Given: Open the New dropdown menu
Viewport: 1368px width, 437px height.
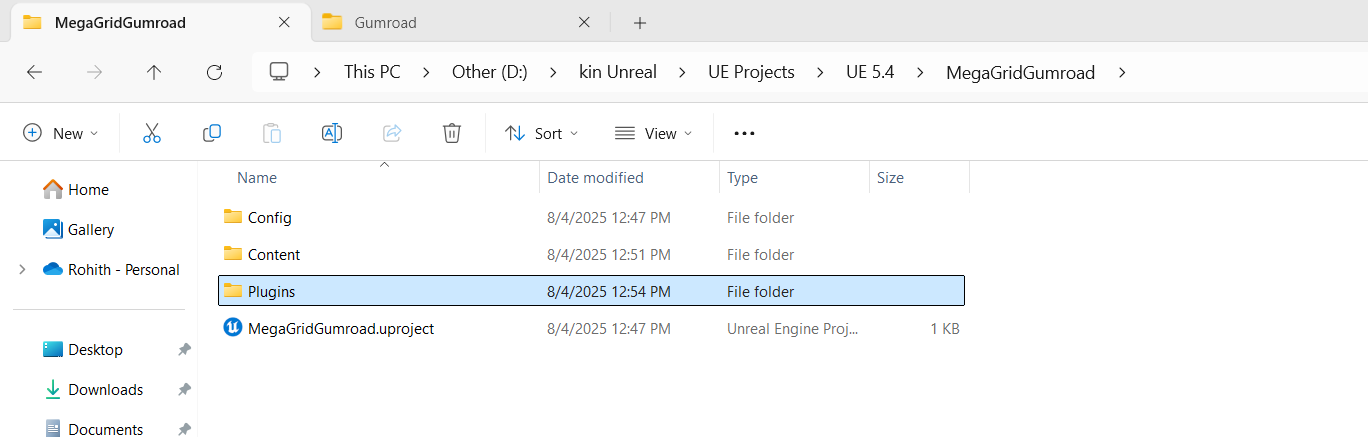Looking at the screenshot, I should [61, 133].
